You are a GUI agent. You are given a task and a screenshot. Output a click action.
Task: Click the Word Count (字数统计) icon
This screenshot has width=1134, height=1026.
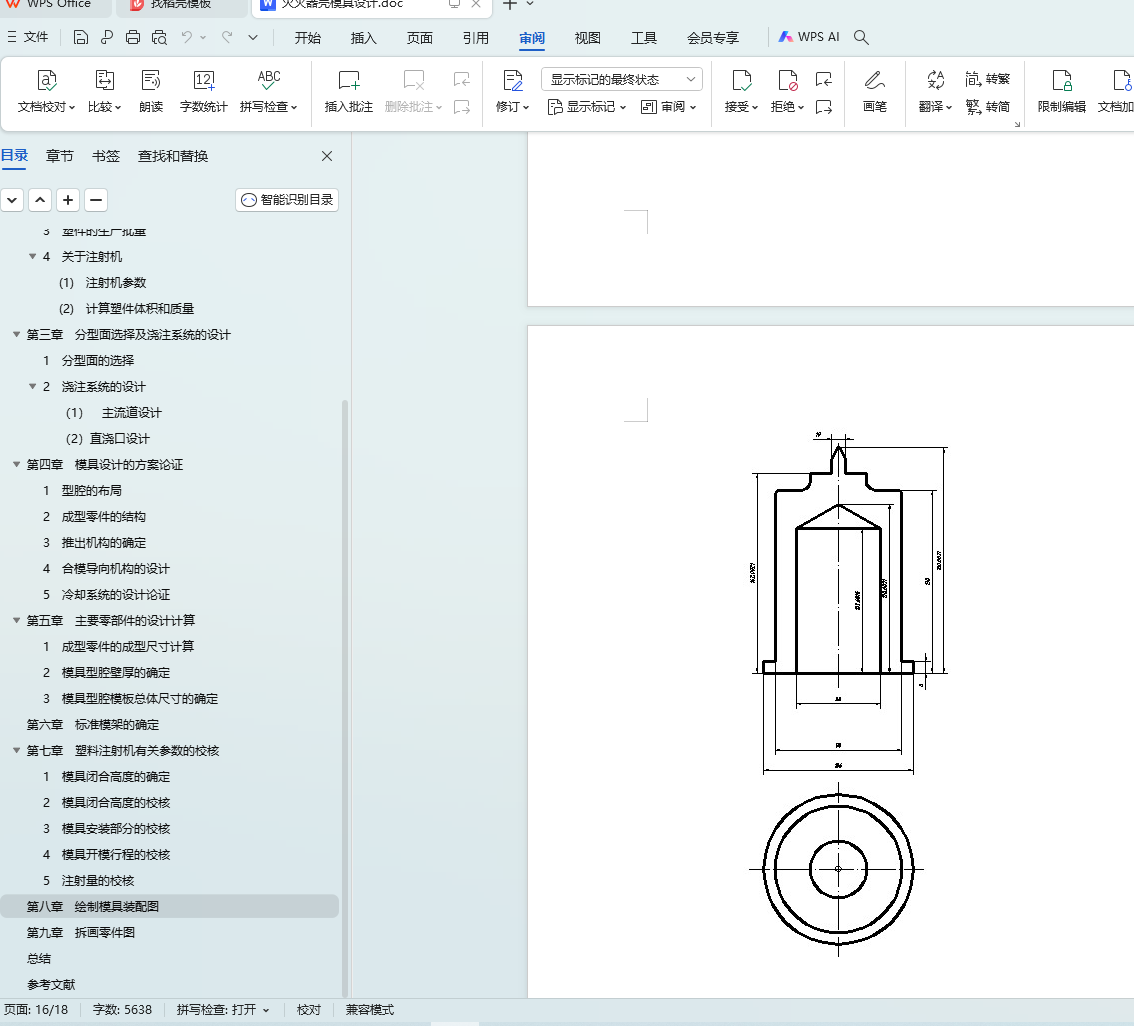203,82
